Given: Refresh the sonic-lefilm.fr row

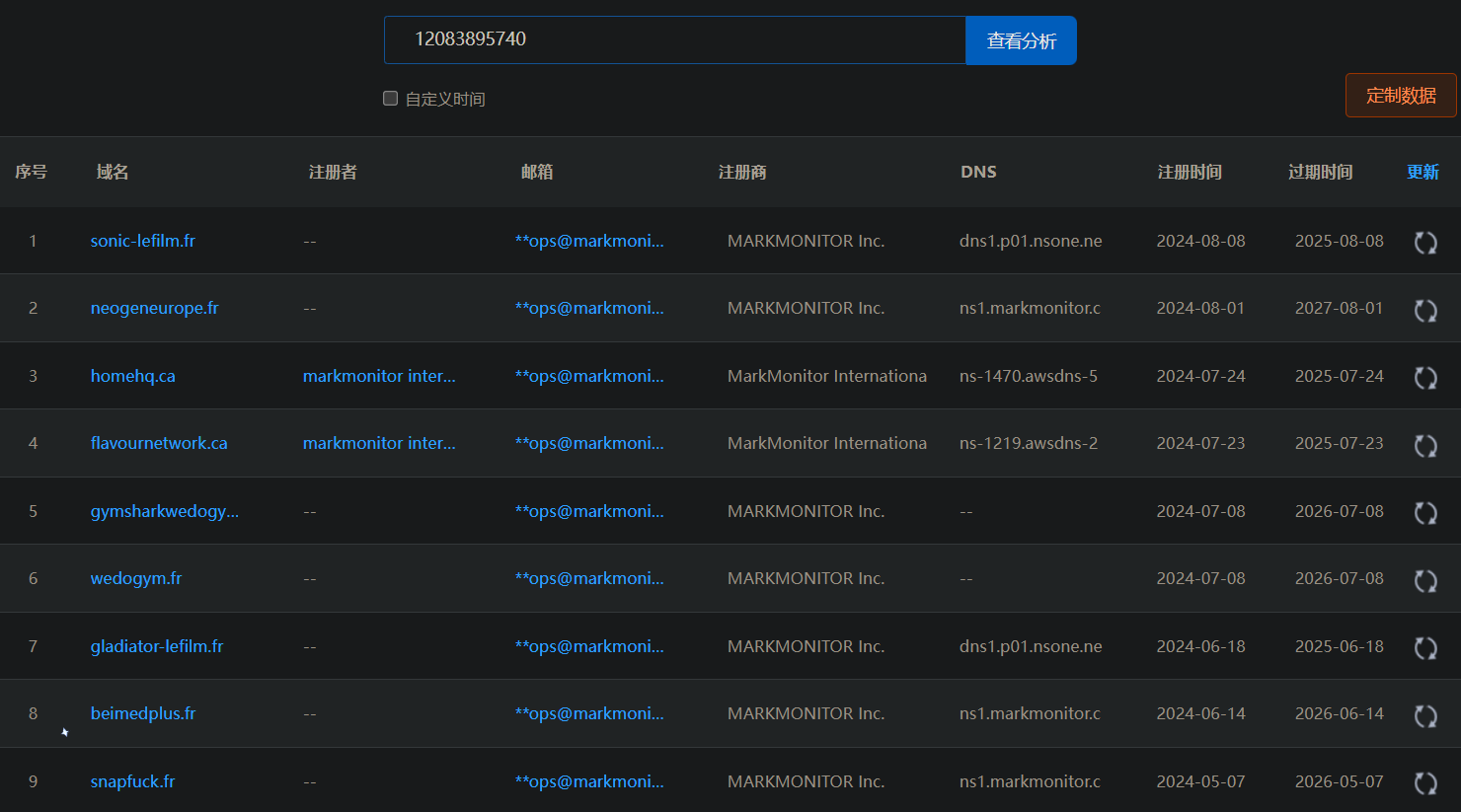Looking at the screenshot, I should point(1425,243).
